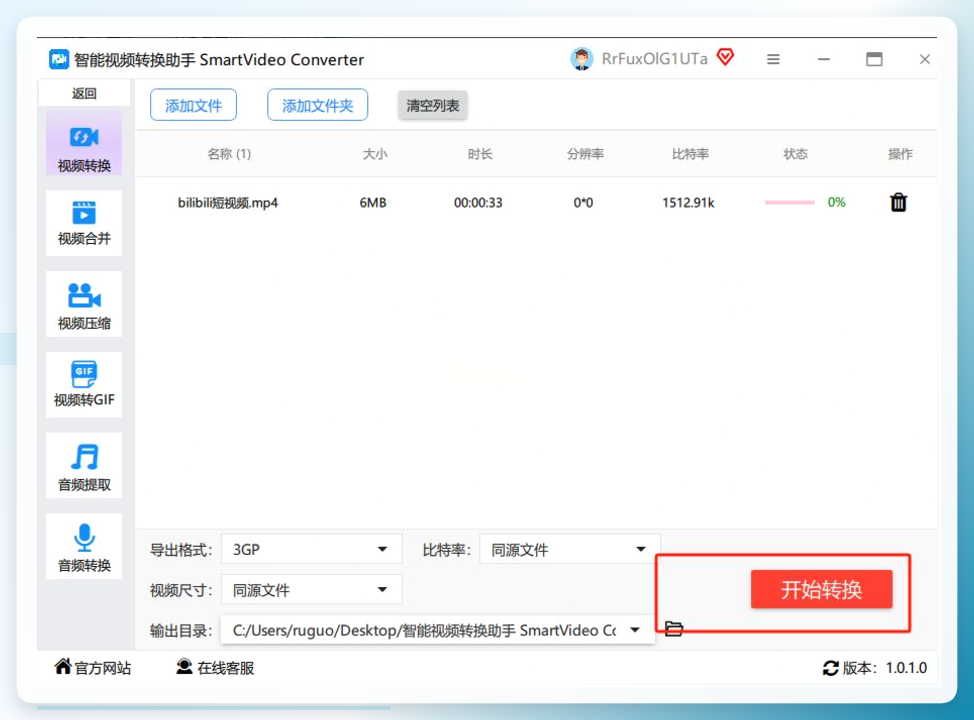The width and height of the screenshot is (974, 720).
Task: Click the 比特率 column header
Action: coord(690,154)
